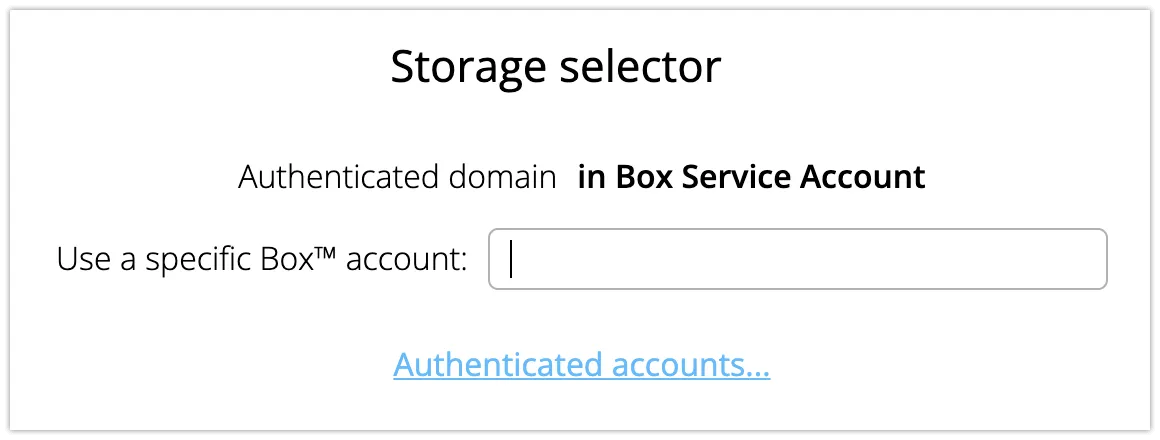Open the Authenticated accounts link
The width and height of the screenshot is (1160, 440).
tap(581, 364)
